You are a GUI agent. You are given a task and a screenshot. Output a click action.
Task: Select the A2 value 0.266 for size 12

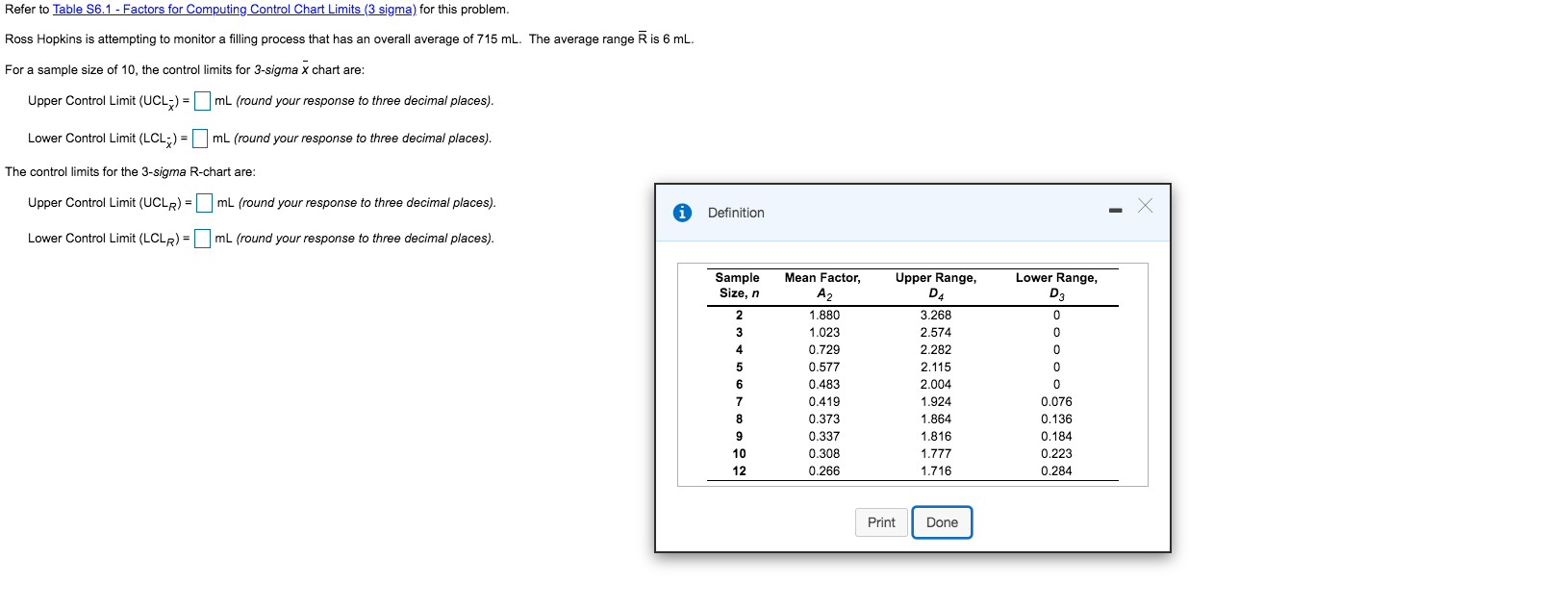point(823,471)
